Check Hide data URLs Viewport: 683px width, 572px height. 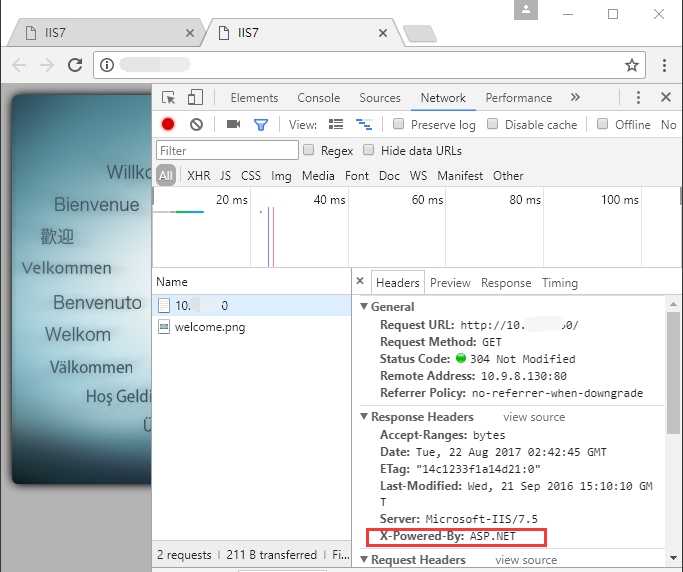pyautogui.click(x=369, y=150)
